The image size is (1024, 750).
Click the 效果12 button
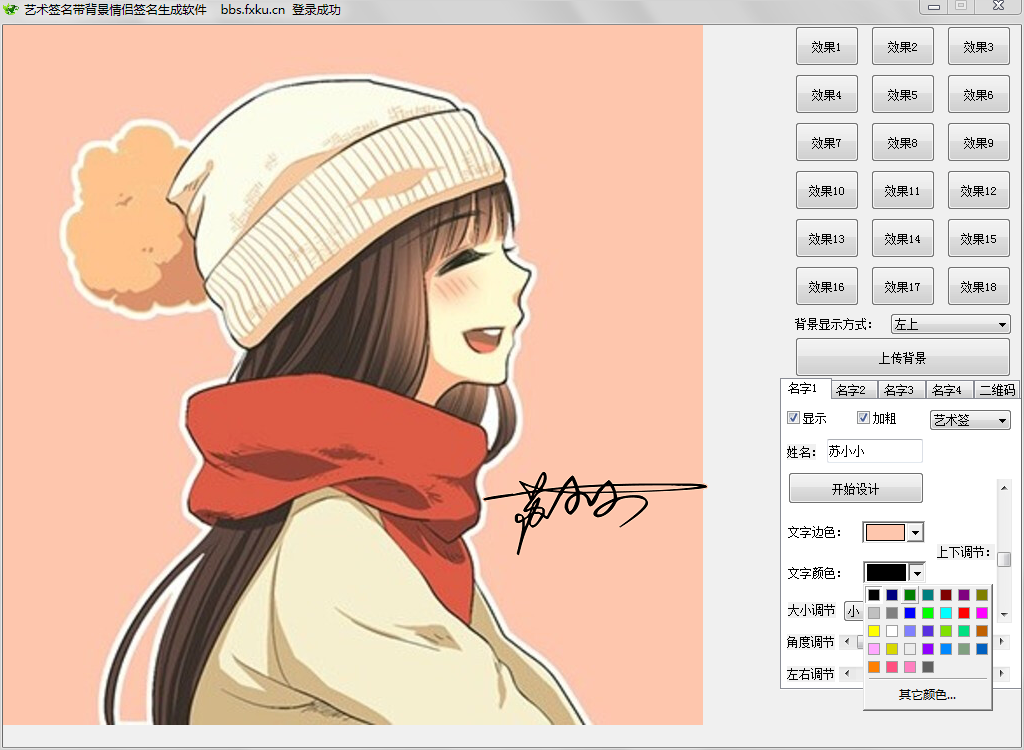[978, 190]
